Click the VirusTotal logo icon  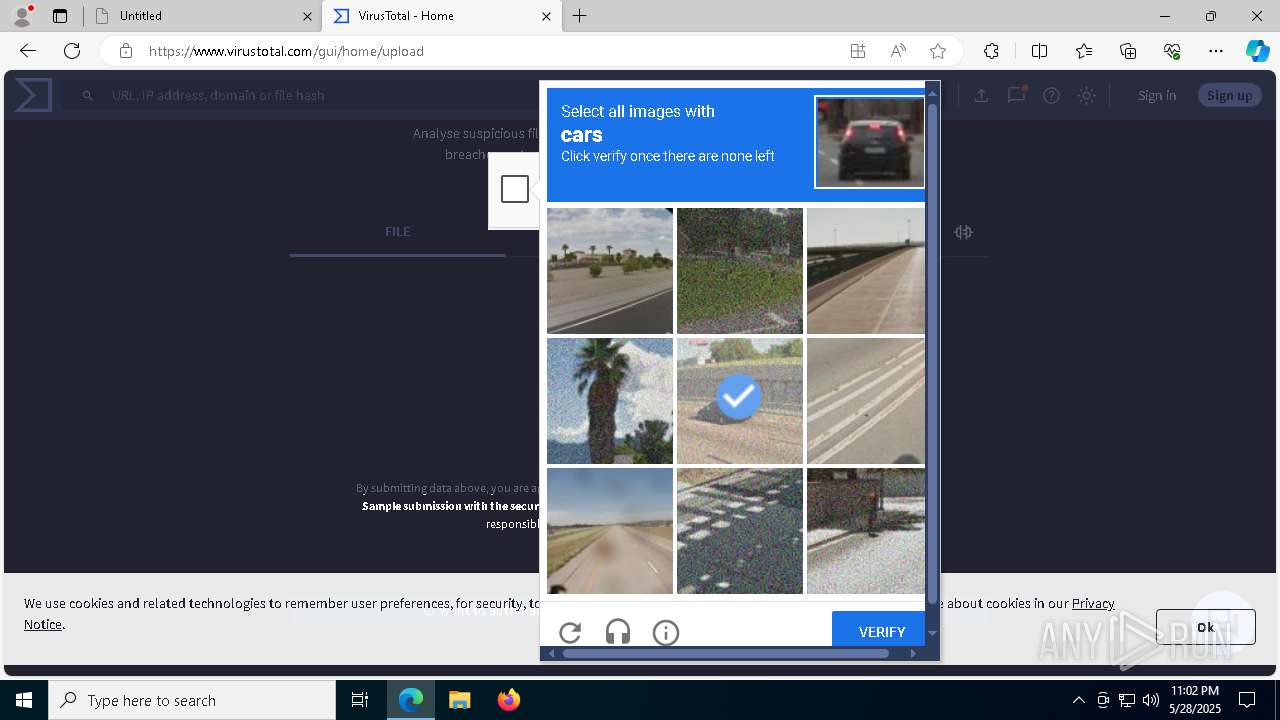33,95
